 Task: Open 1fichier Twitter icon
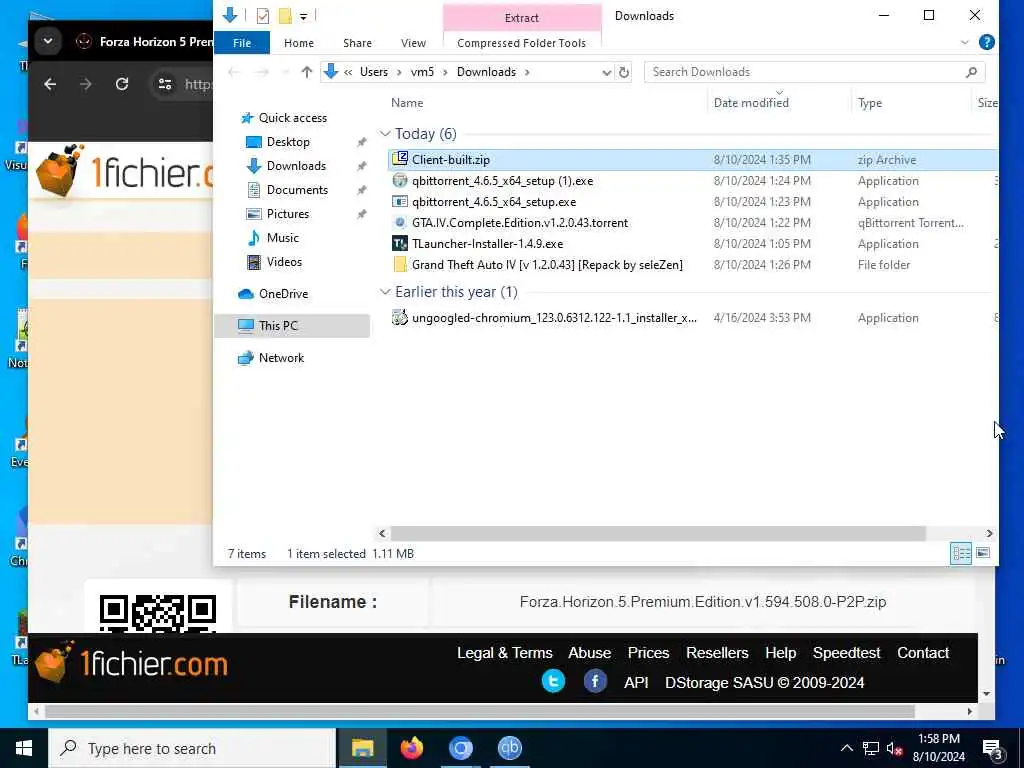pos(553,681)
